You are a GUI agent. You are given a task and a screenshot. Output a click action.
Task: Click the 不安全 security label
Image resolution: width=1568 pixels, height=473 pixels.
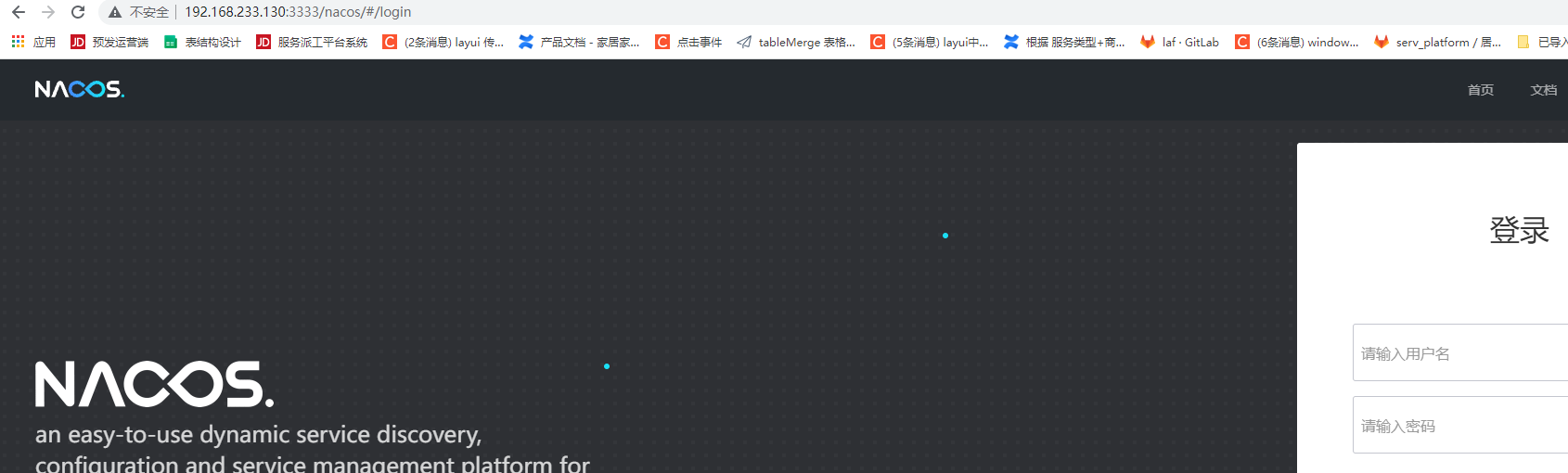tap(149, 12)
